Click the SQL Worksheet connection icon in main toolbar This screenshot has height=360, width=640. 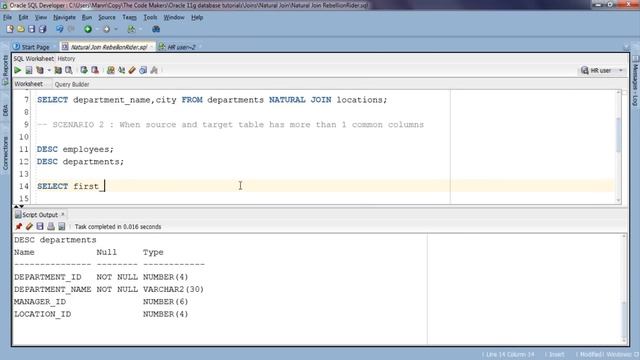[x=131, y=29]
